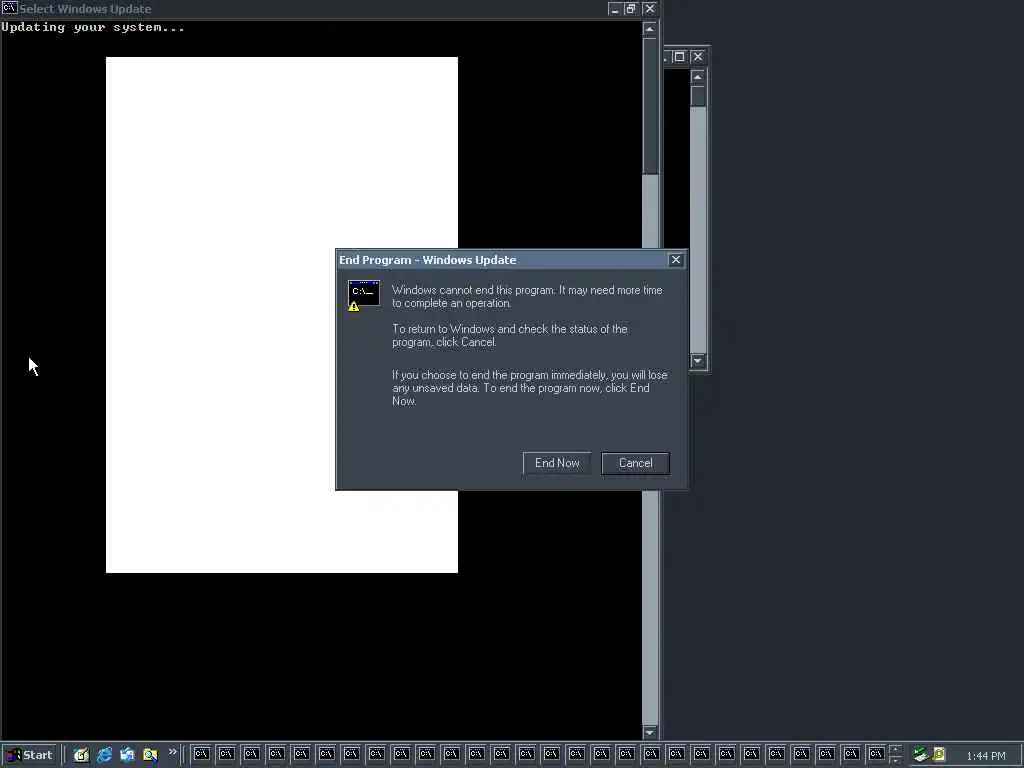Click the first Quick Launch icon beside Start
Screen dimensions: 1024x768
(x=81, y=755)
